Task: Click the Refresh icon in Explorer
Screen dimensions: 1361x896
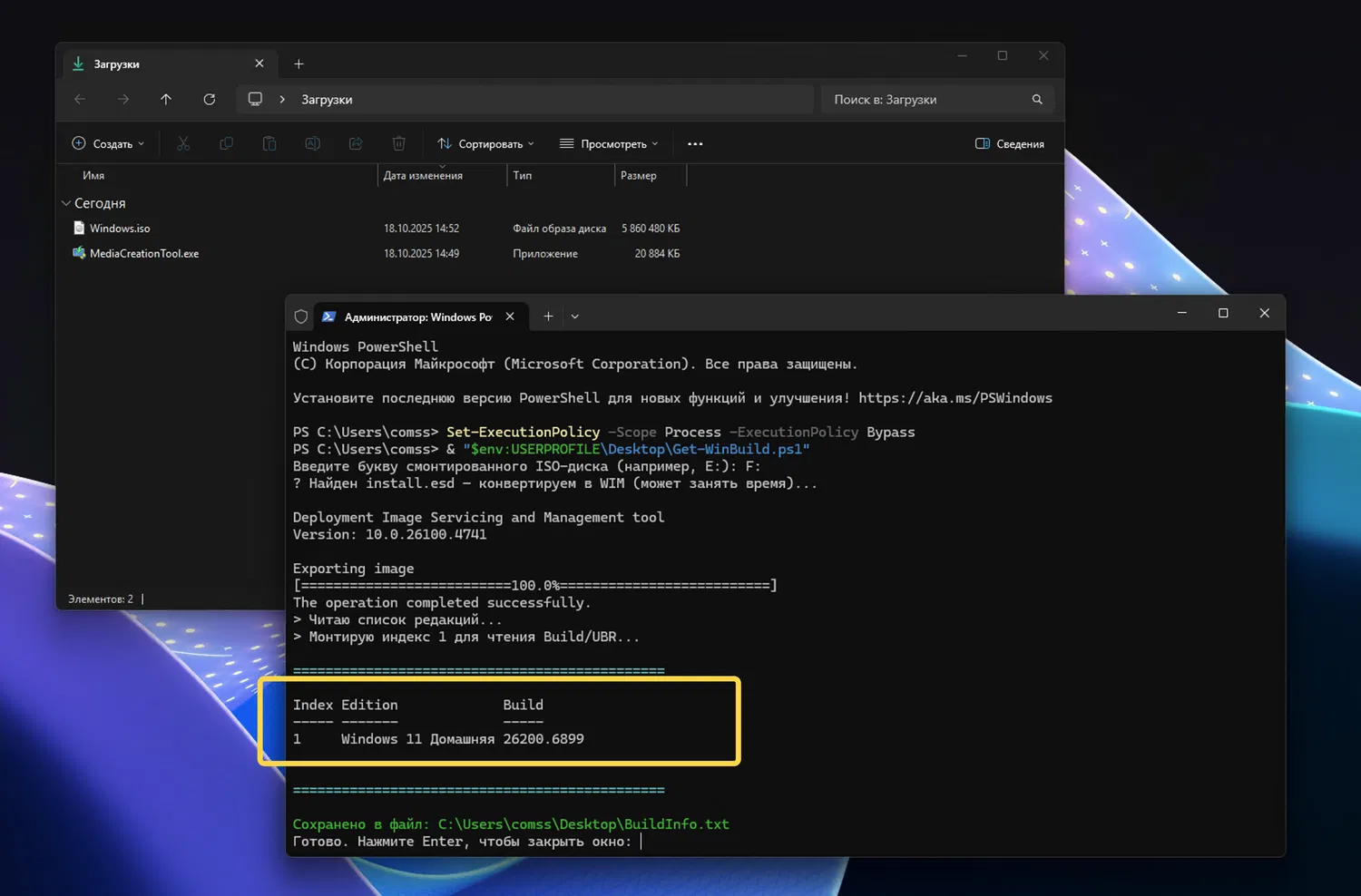Action: click(210, 100)
